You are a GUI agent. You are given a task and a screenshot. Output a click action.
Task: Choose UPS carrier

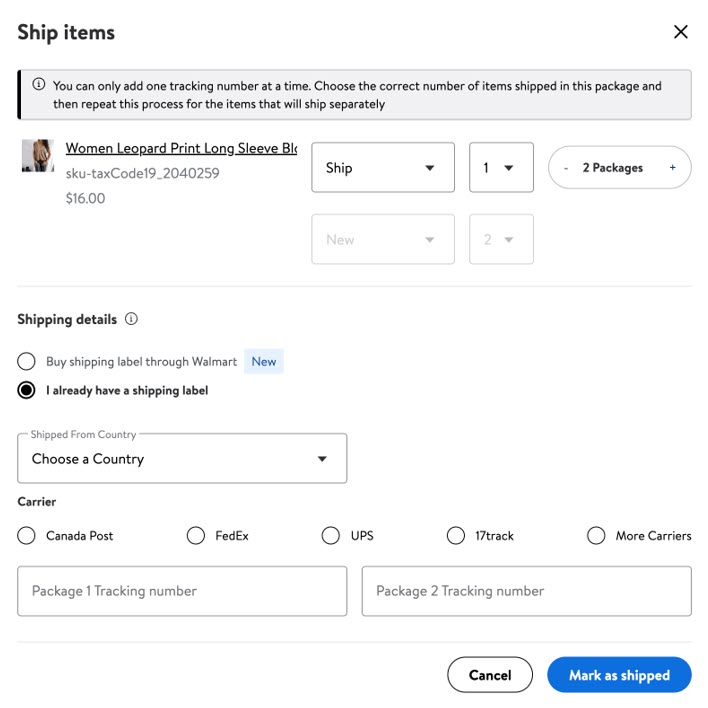click(x=331, y=536)
